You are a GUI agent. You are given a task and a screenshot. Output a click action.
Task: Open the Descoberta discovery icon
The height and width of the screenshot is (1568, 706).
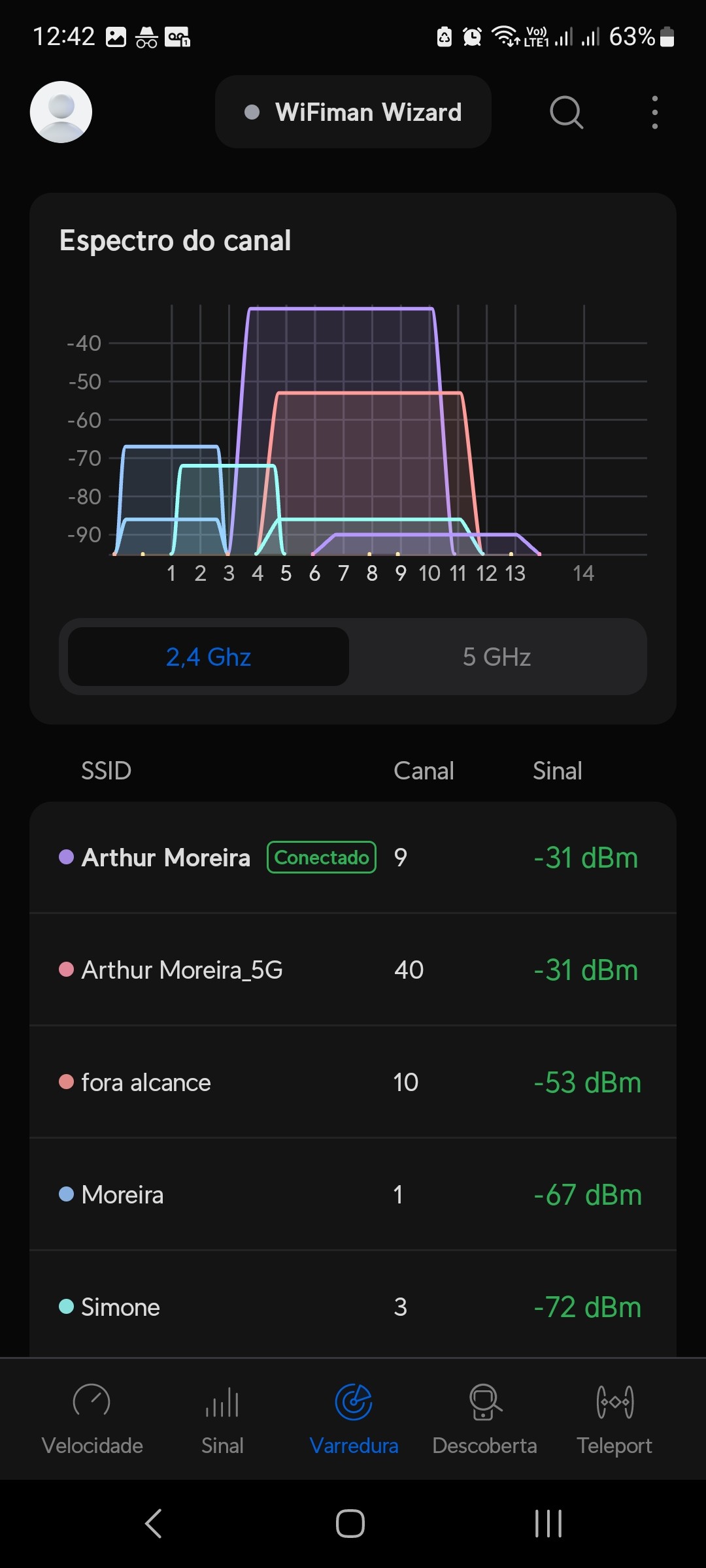coord(484,1401)
